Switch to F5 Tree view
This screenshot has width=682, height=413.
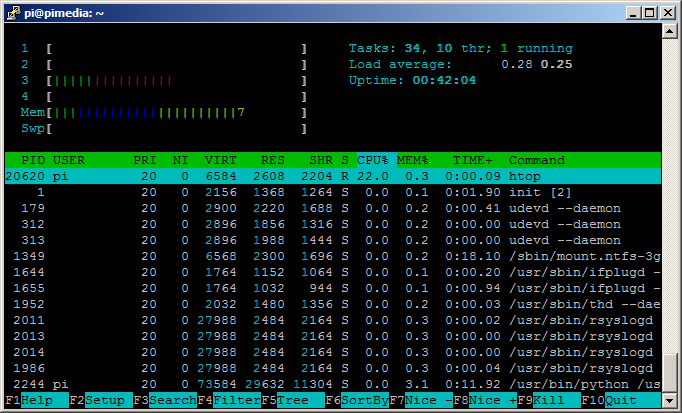point(293,400)
